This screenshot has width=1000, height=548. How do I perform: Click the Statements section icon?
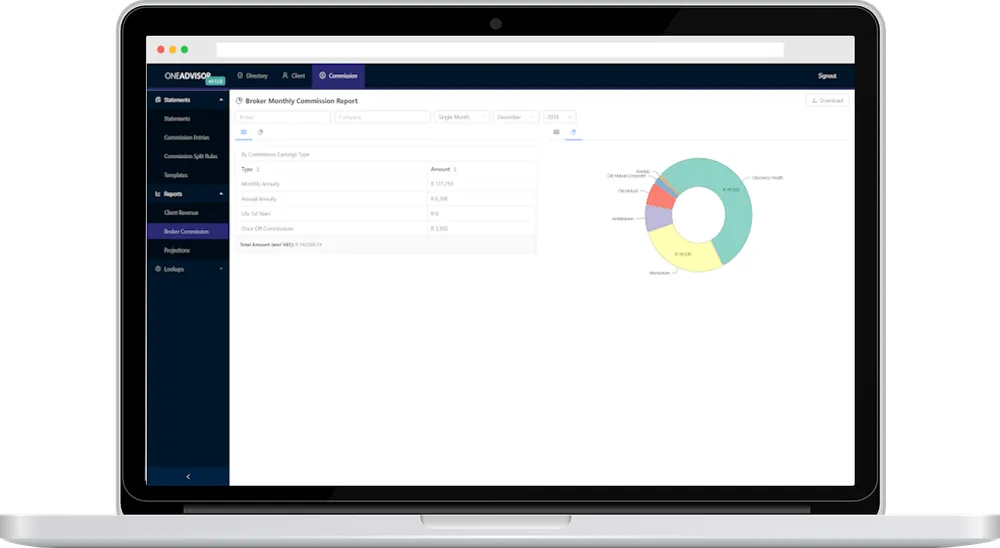tap(158, 100)
